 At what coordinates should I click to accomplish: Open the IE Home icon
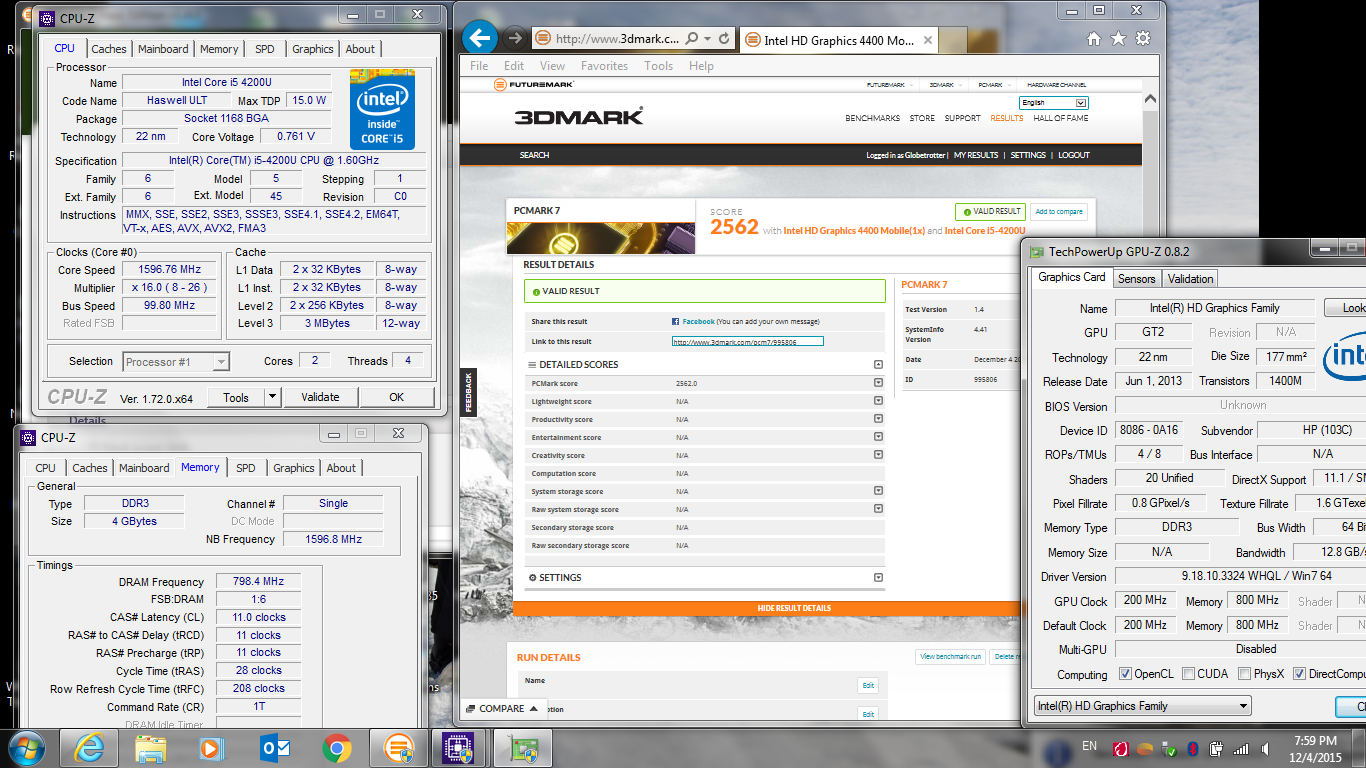1094,39
